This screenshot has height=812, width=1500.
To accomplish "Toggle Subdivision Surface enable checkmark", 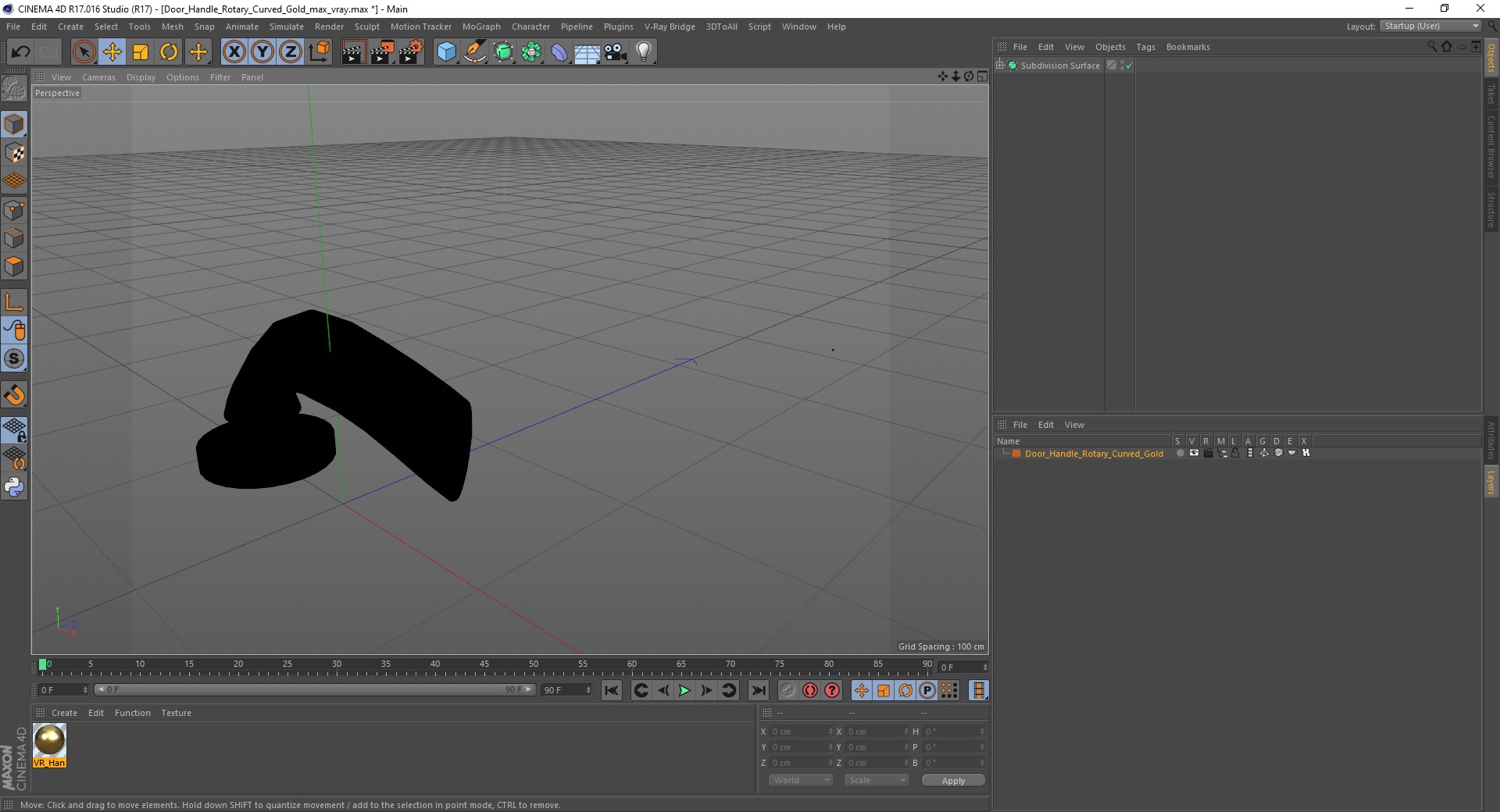I will point(1129,66).
